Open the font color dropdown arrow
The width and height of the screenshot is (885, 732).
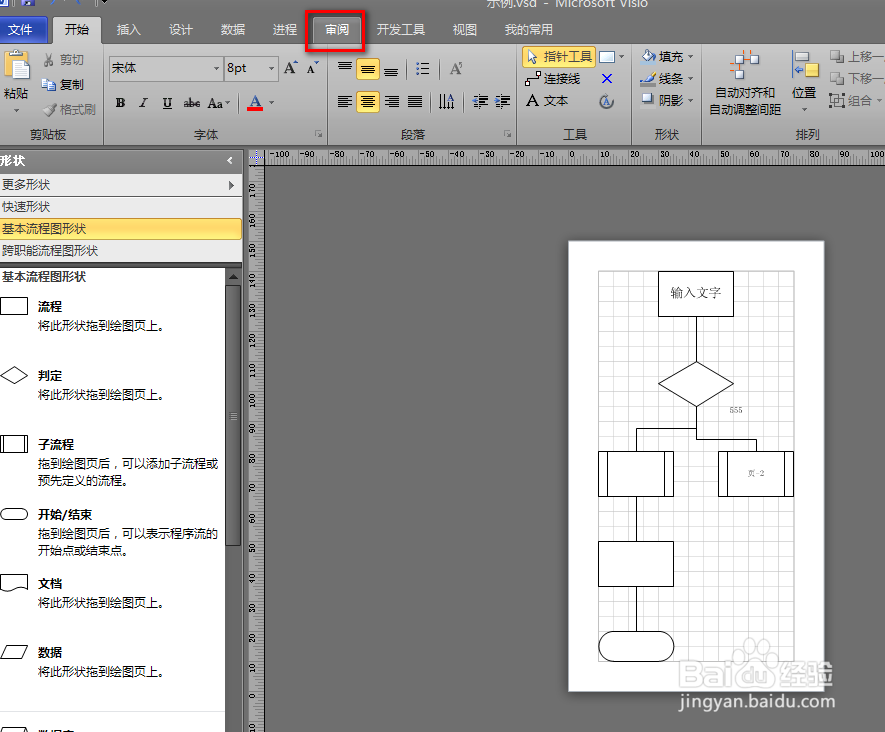point(271,103)
